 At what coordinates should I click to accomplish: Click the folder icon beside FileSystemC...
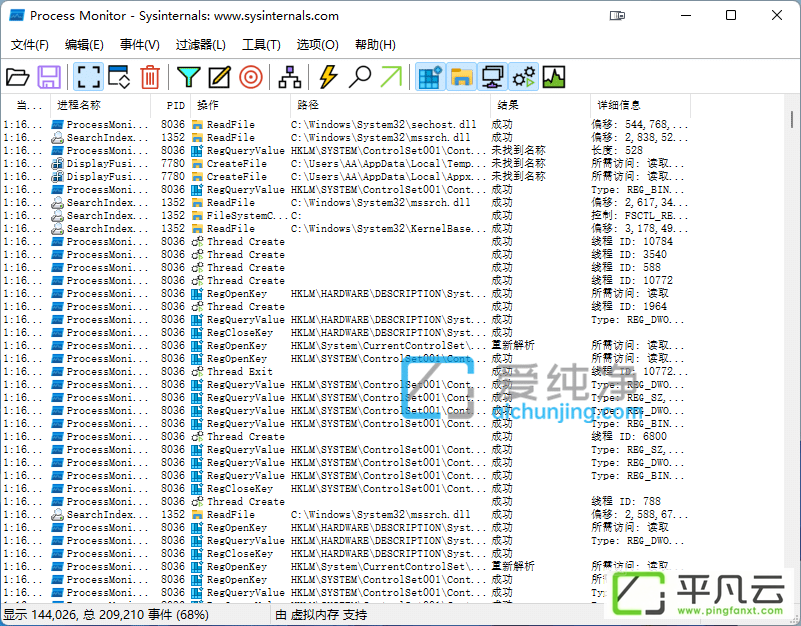coord(197,215)
